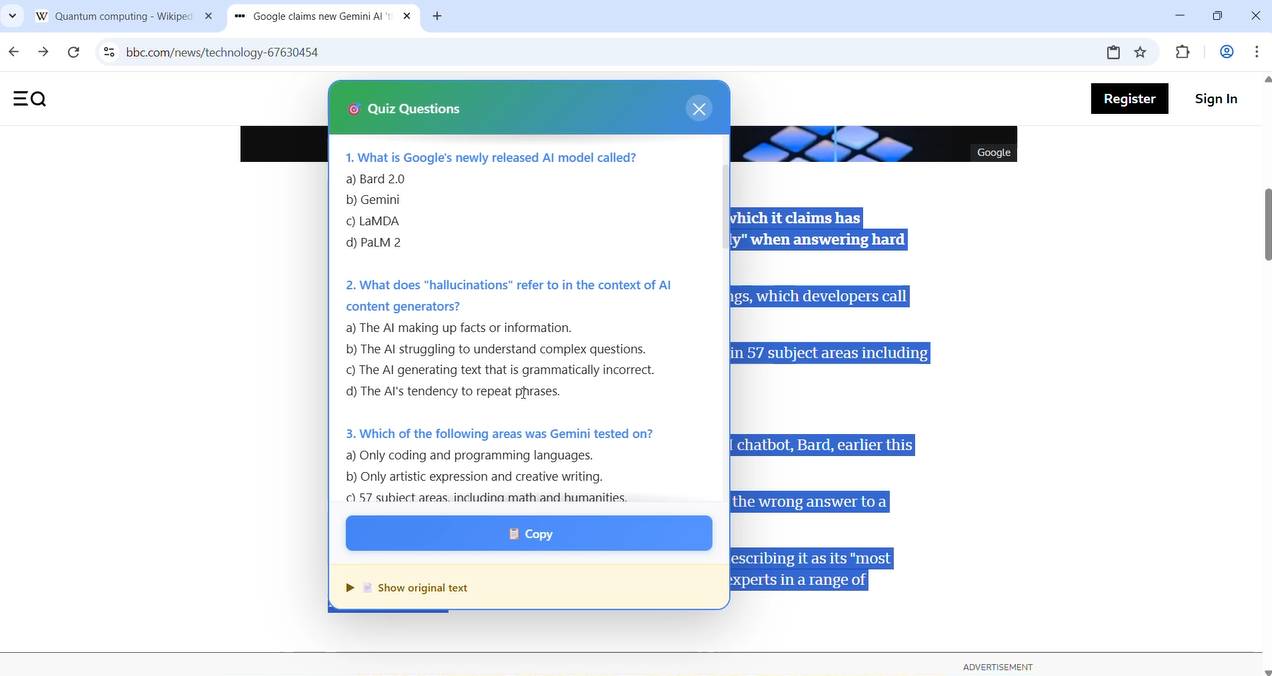Click the Sign In link
This screenshot has width=1272, height=676.
point(1216,98)
